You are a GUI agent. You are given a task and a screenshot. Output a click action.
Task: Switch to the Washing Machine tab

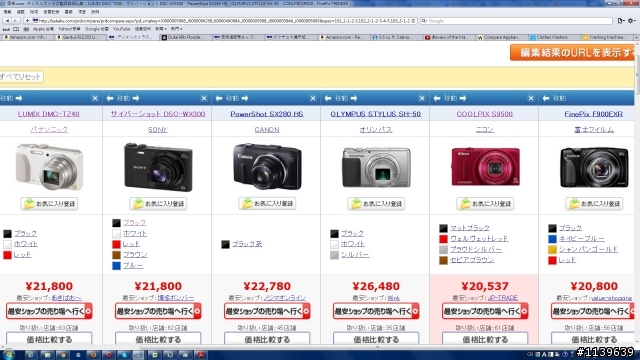(x=606, y=37)
